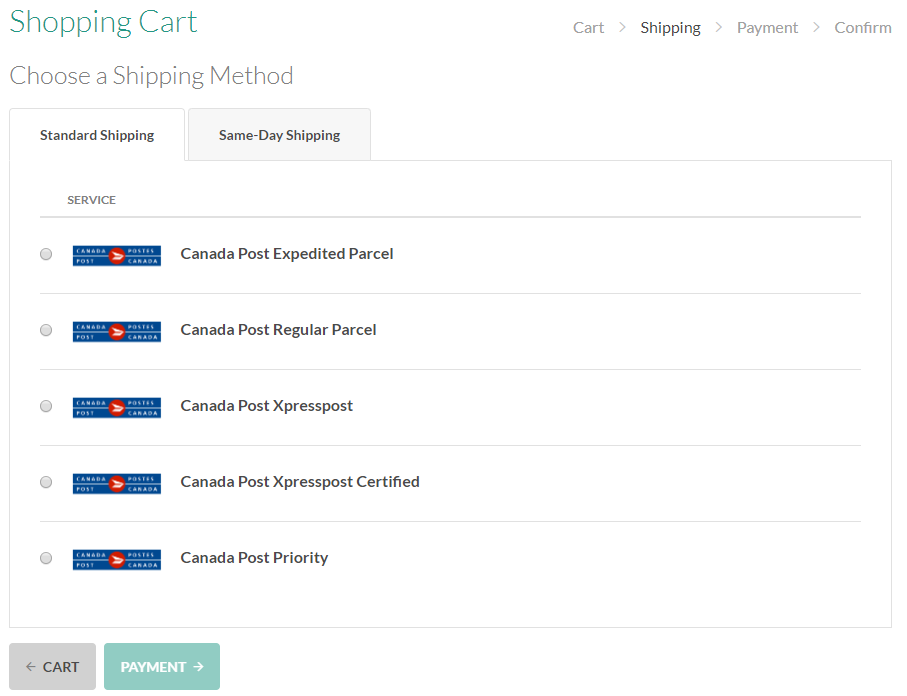907x696 pixels.
Task: Go back using the Cart button
Action: (x=52, y=667)
